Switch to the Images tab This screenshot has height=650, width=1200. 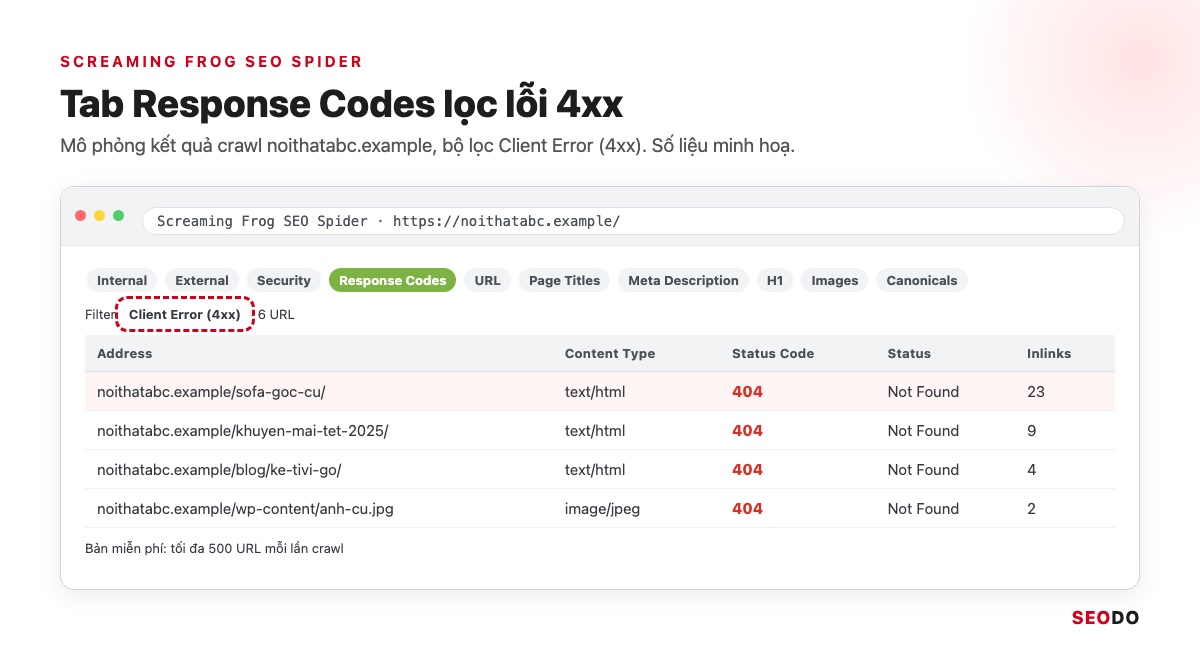pyautogui.click(x=835, y=280)
